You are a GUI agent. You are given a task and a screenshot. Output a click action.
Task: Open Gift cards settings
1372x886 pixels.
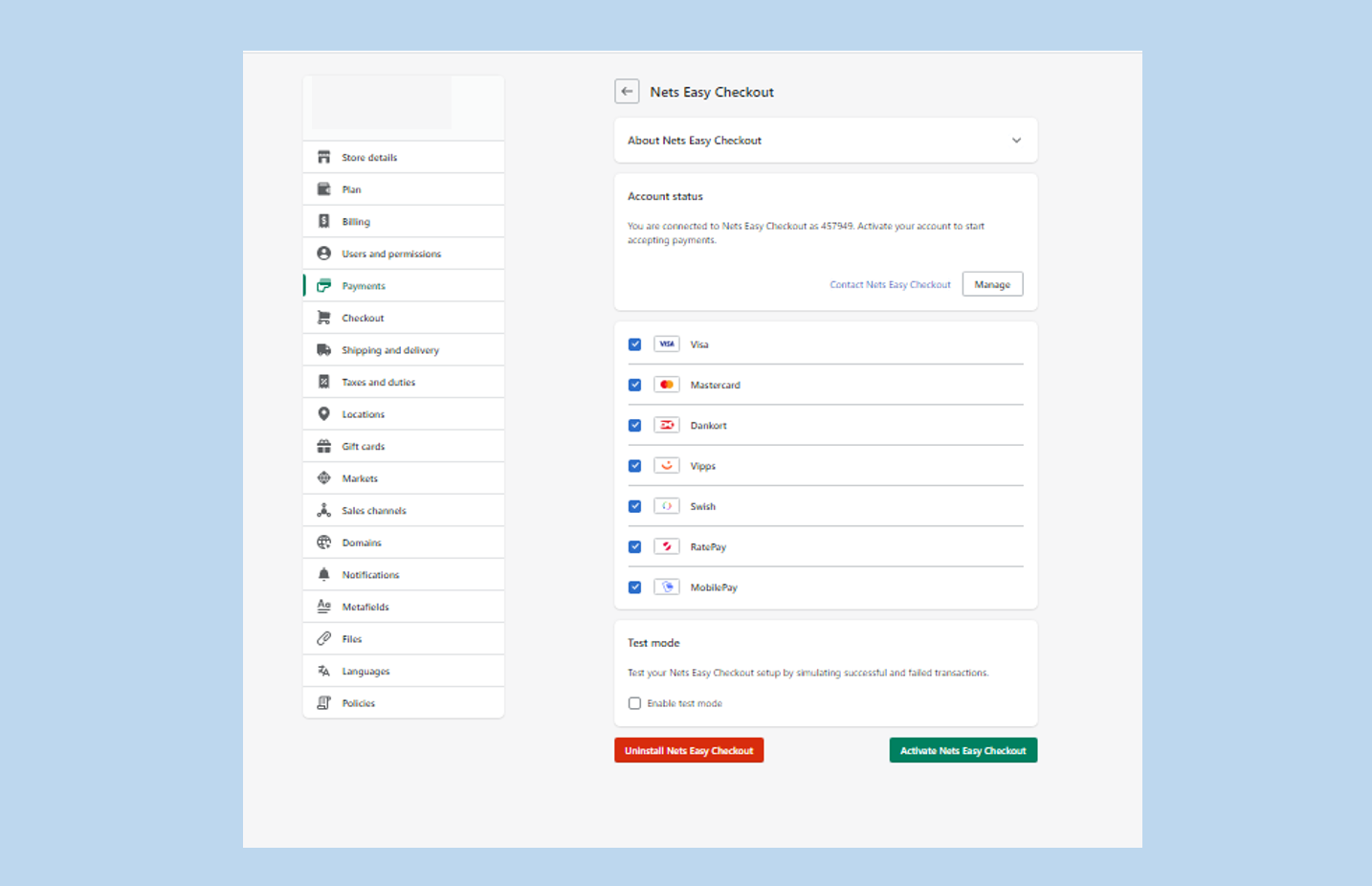(404, 446)
